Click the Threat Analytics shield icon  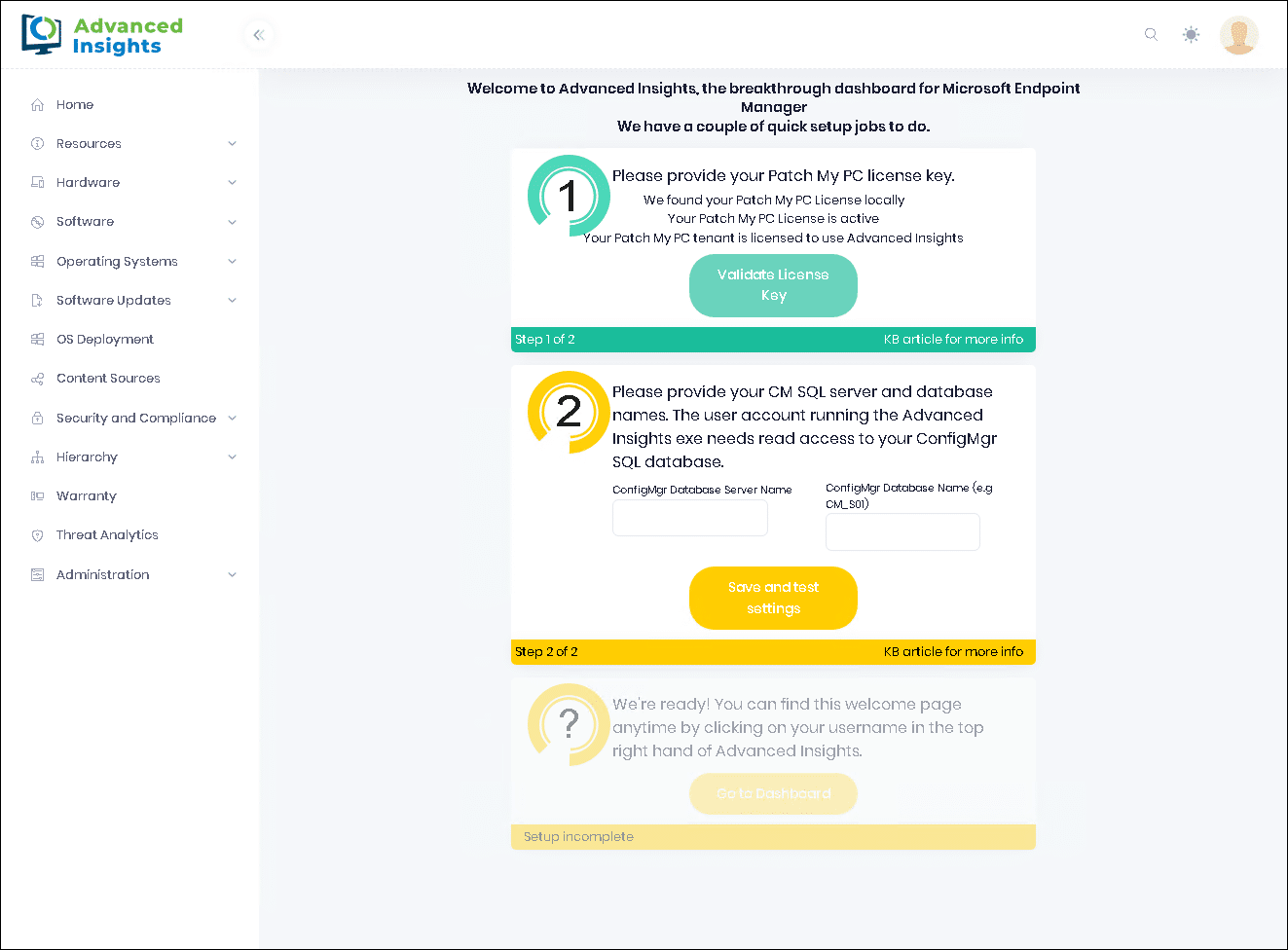37,535
